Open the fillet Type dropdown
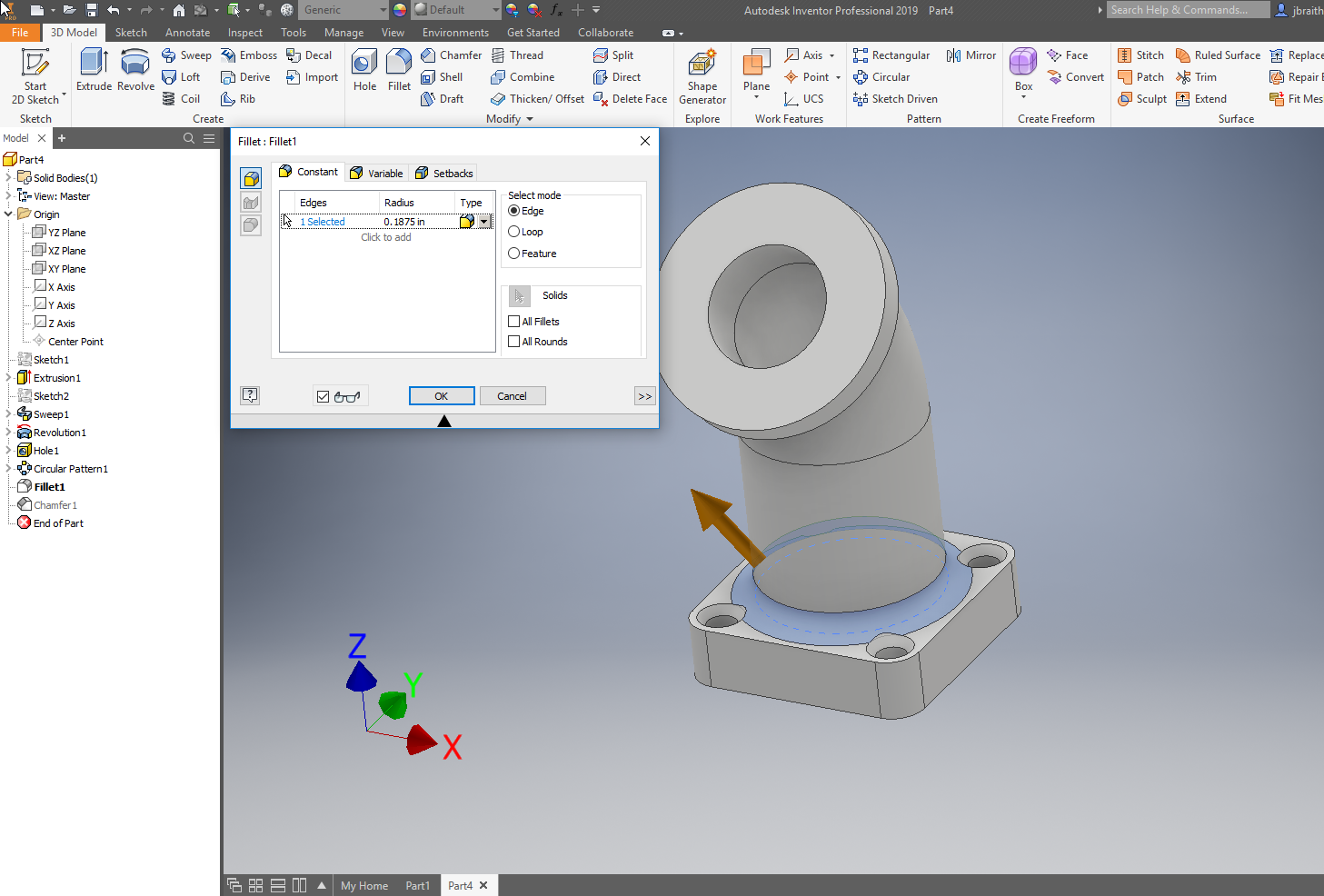 [484, 222]
